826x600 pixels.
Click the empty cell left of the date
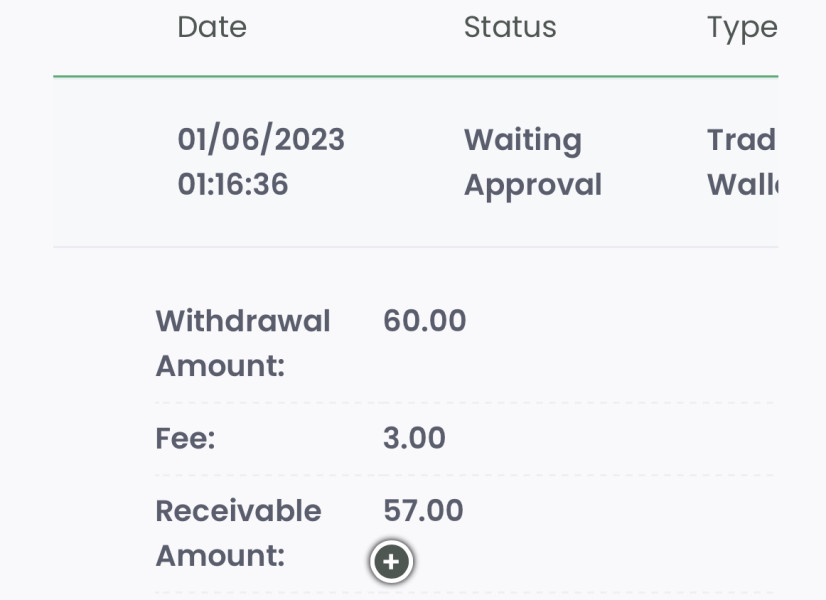[110, 162]
